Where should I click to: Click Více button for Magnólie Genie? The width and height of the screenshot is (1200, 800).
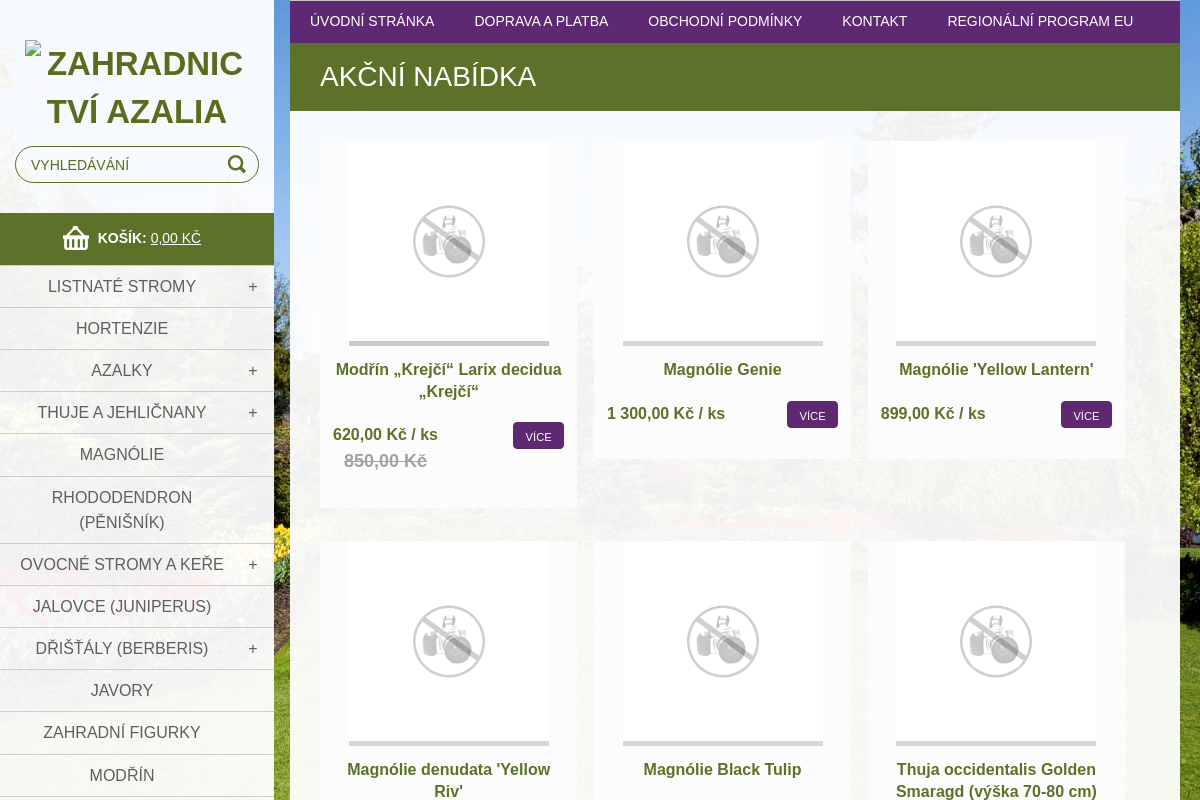(812, 415)
